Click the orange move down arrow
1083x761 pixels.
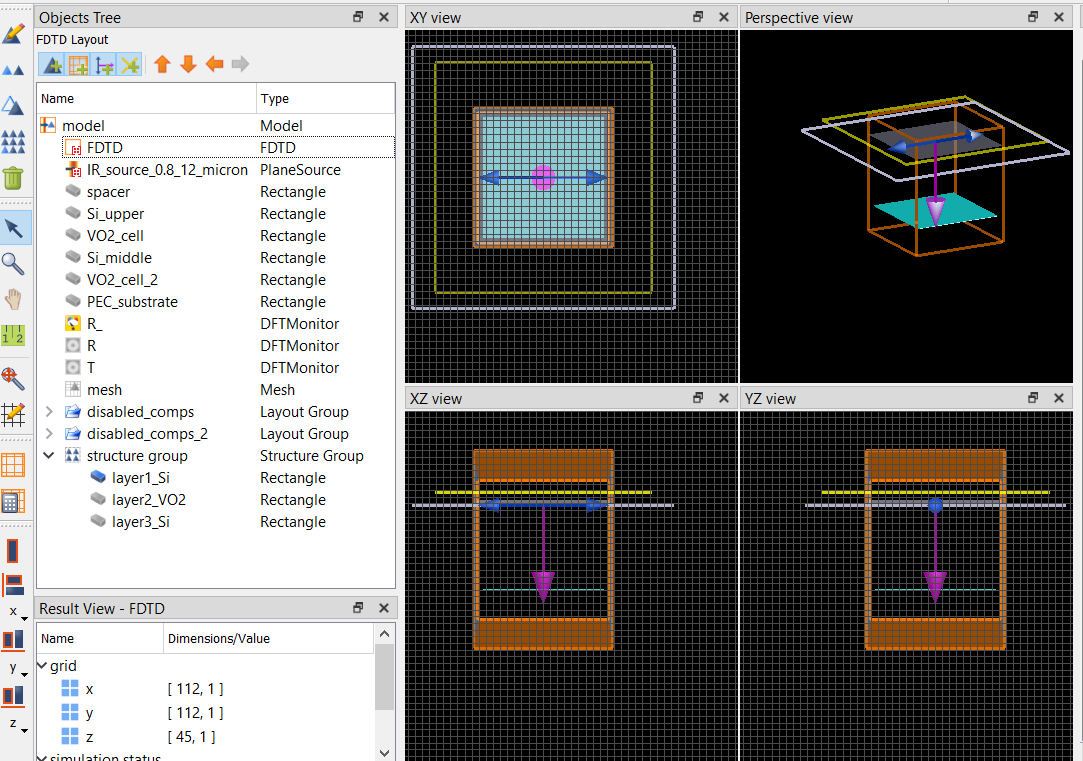pyautogui.click(x=188, y=65)
